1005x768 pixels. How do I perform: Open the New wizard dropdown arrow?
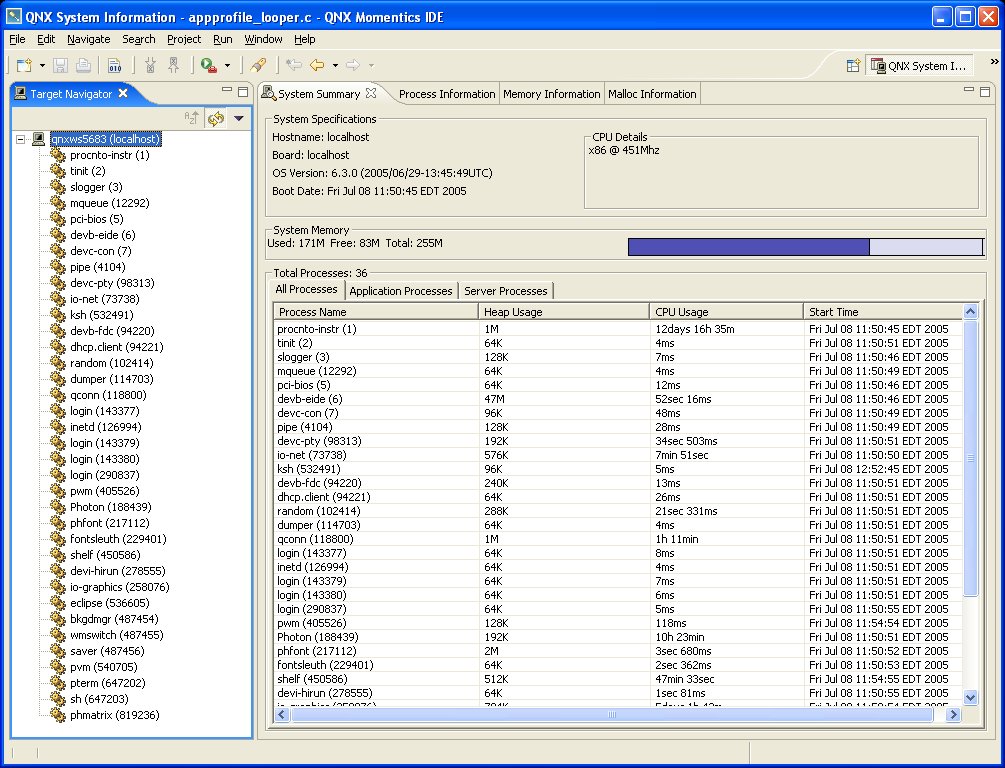41,64
